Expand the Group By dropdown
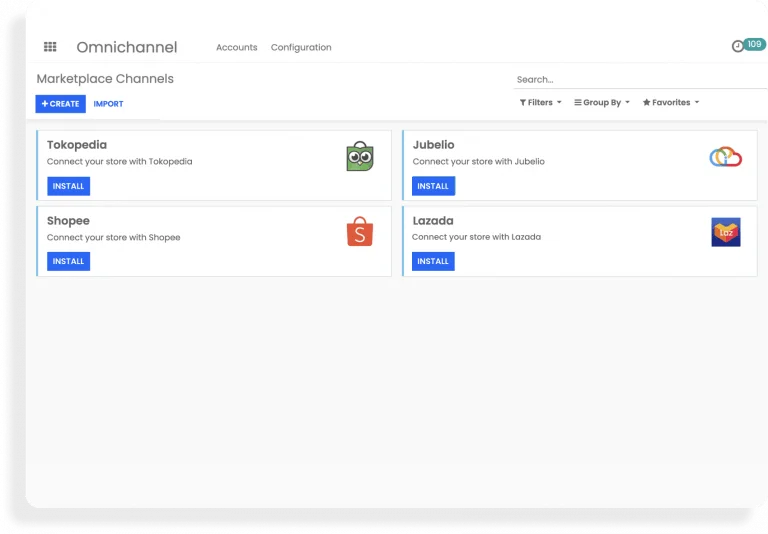This screenshot has width=768, height=534. coord(601,102)
